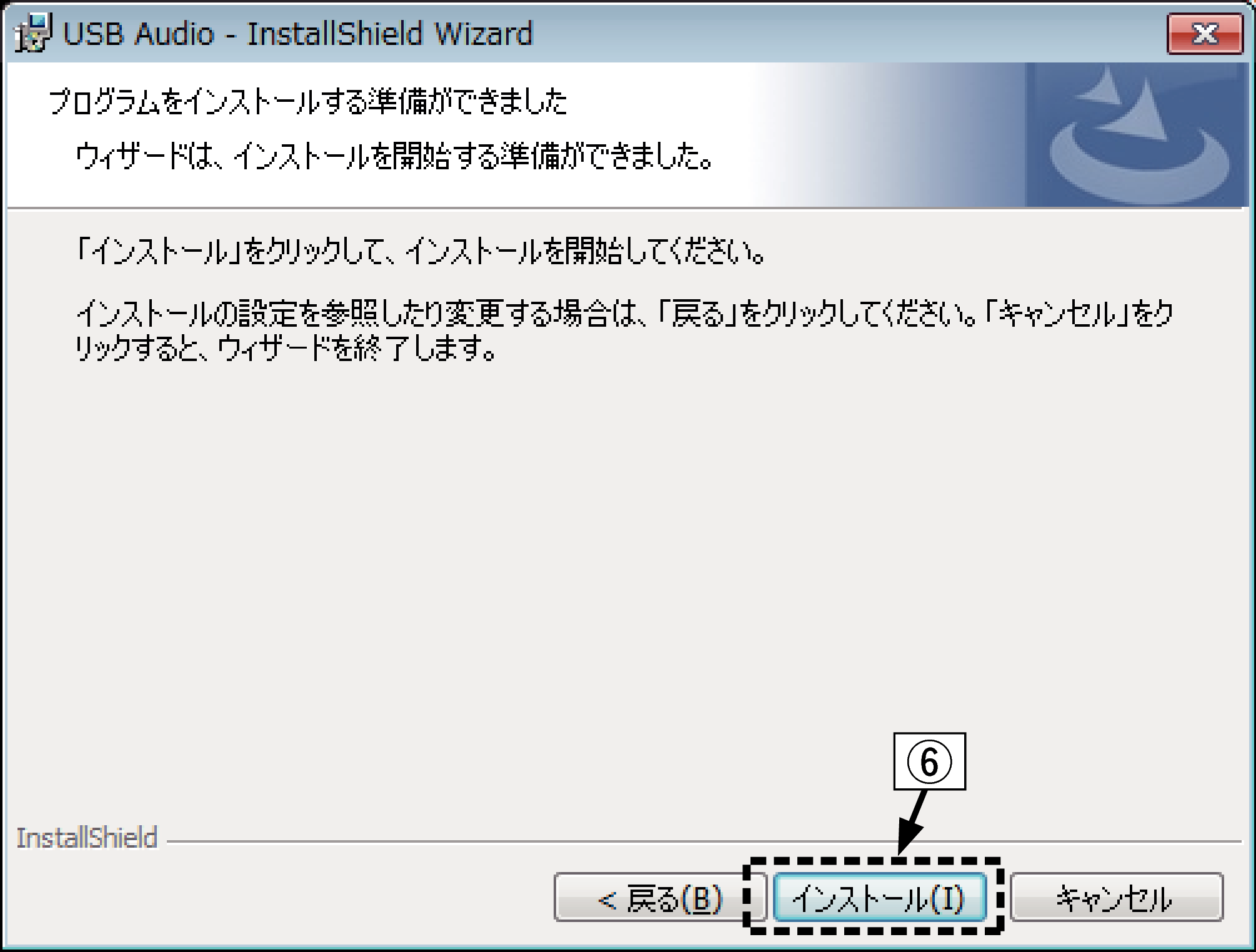
Task: Click the blue arrow banner graphic
Action: pyautogui.click(x=1136, y=135)
